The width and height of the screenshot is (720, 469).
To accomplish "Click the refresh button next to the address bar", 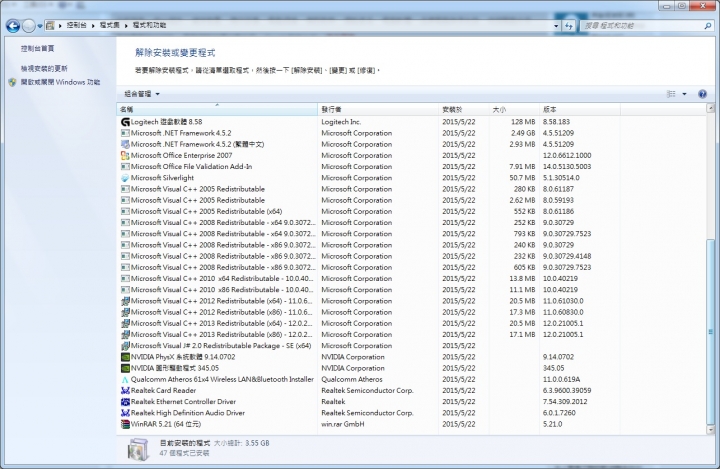I will [x=569, y=26].
